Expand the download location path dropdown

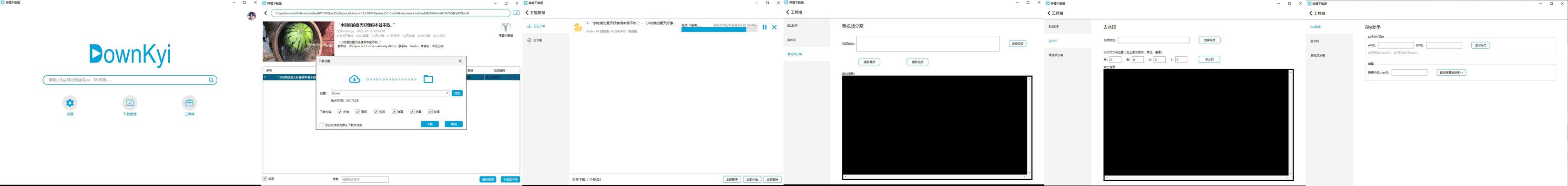(x=448, y=93)
